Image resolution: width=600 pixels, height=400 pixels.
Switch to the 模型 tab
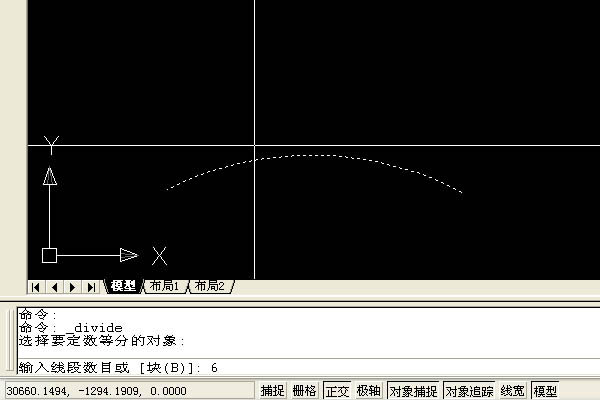pos(123,286)
